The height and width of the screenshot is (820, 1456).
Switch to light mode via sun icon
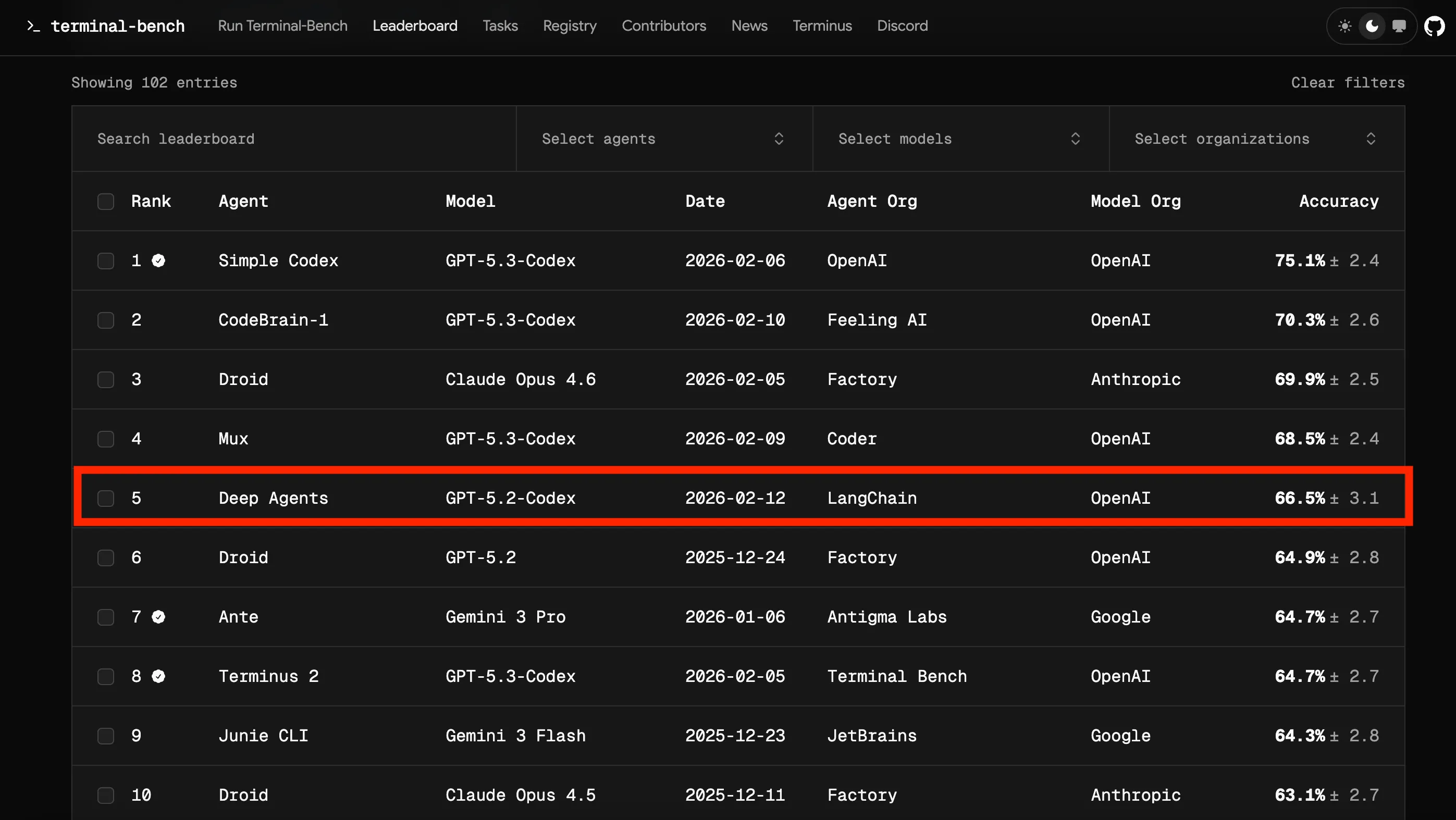[x=1345, y=26]
